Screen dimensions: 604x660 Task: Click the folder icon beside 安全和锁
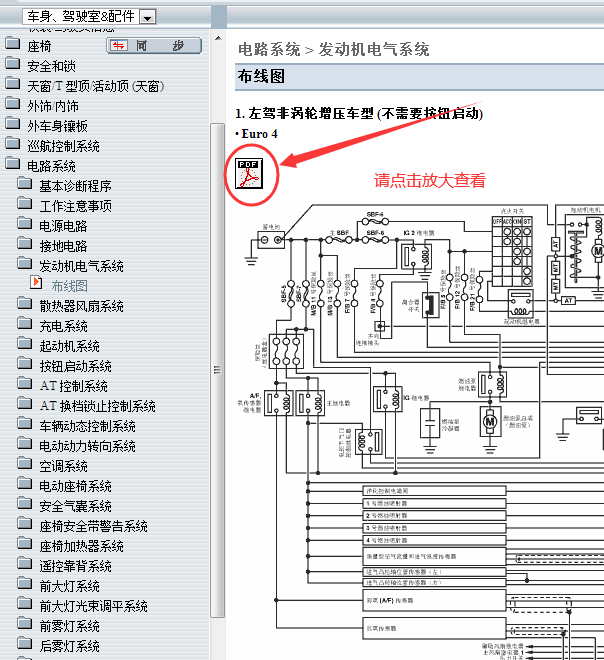[x=13, y=64]
